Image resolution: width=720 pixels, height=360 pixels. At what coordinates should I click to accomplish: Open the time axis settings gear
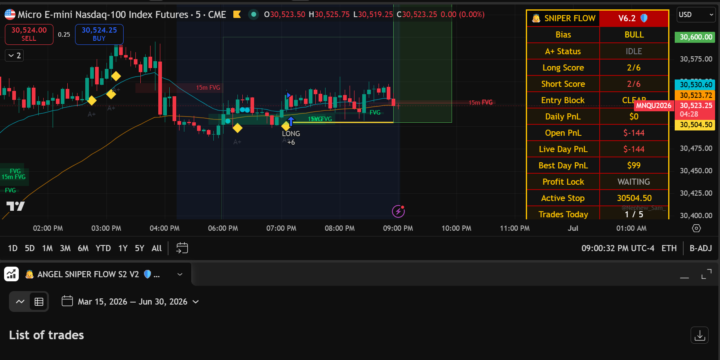(x=696, y=228)
